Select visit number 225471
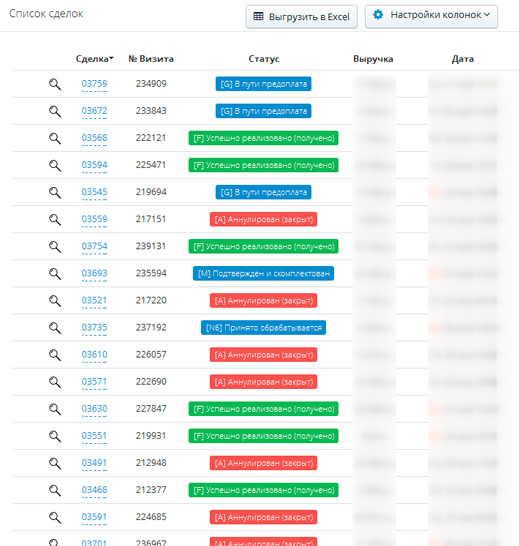The height and width of the screenshot is (546, 519). click(x=151, y=165)
